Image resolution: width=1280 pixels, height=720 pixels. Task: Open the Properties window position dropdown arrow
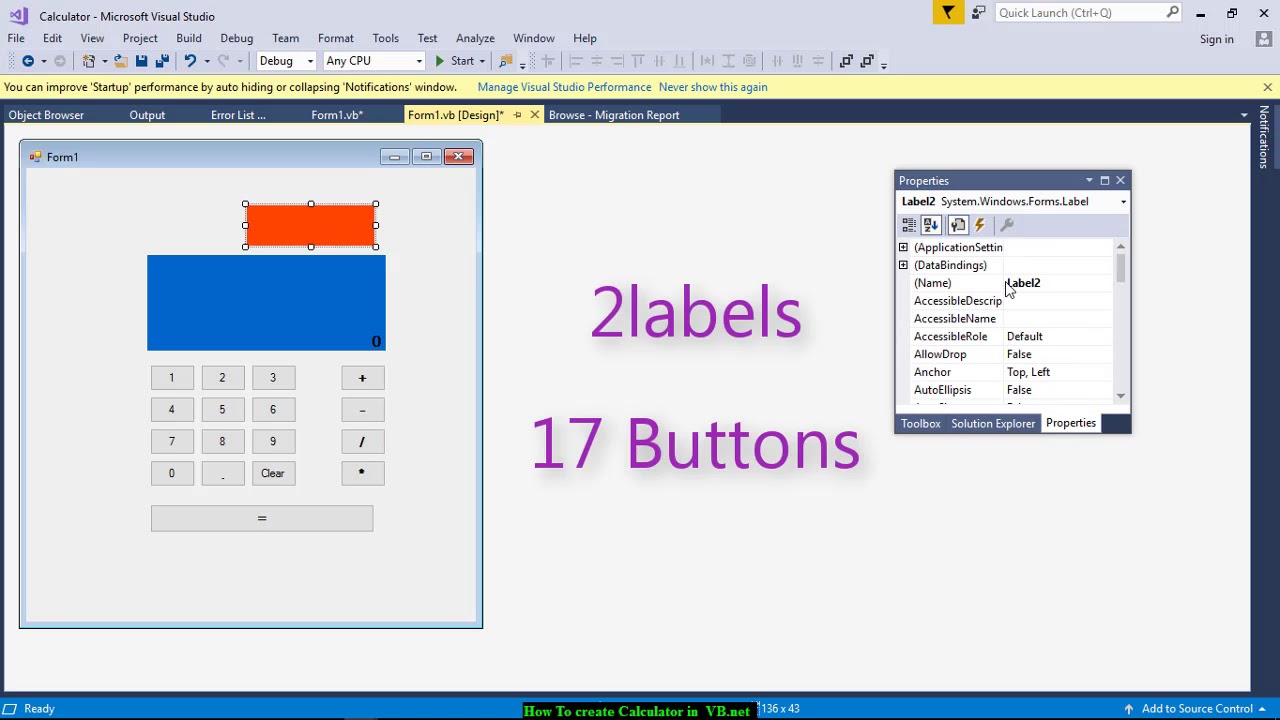click(x=1089, y=181)
